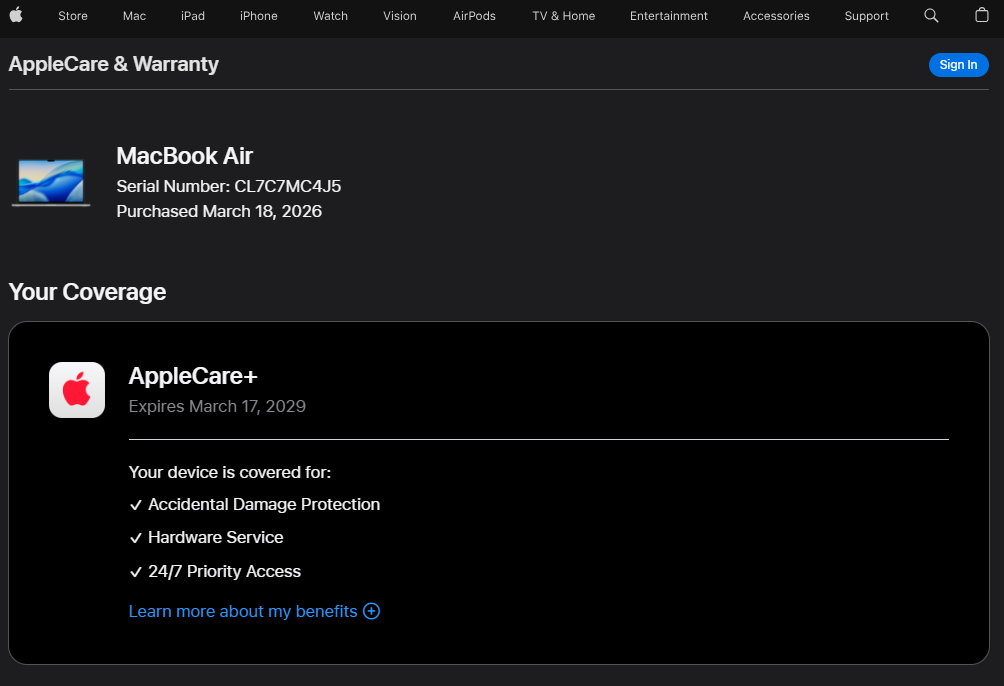Click the red AppleCare+ apple icon
1004x686 pixels.
[x=77, y=390]
